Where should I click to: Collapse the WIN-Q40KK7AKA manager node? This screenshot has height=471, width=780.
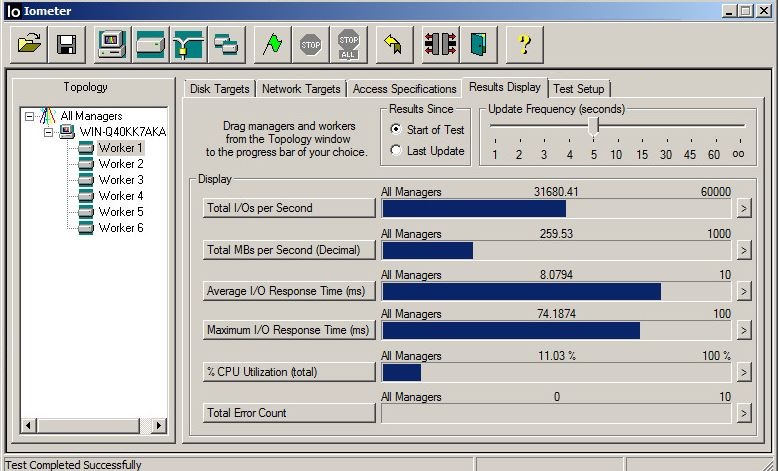[x=48, y=132]
